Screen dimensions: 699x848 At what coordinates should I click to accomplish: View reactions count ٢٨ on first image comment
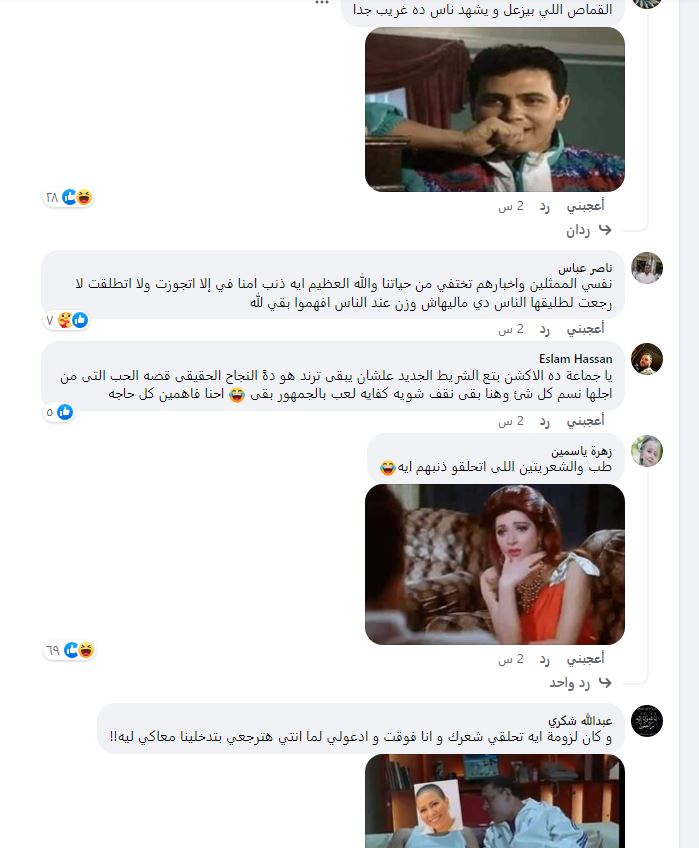click(x=68, y=197)
